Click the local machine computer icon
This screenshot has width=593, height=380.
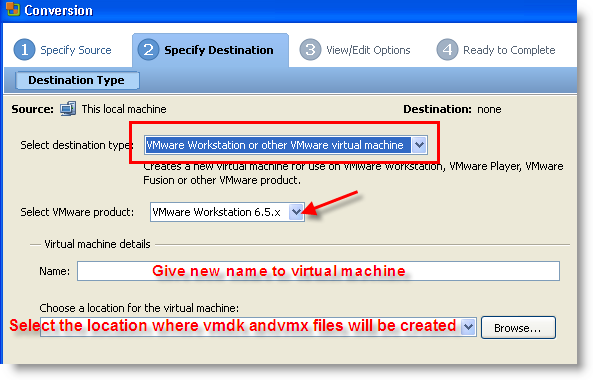(68, 109)
